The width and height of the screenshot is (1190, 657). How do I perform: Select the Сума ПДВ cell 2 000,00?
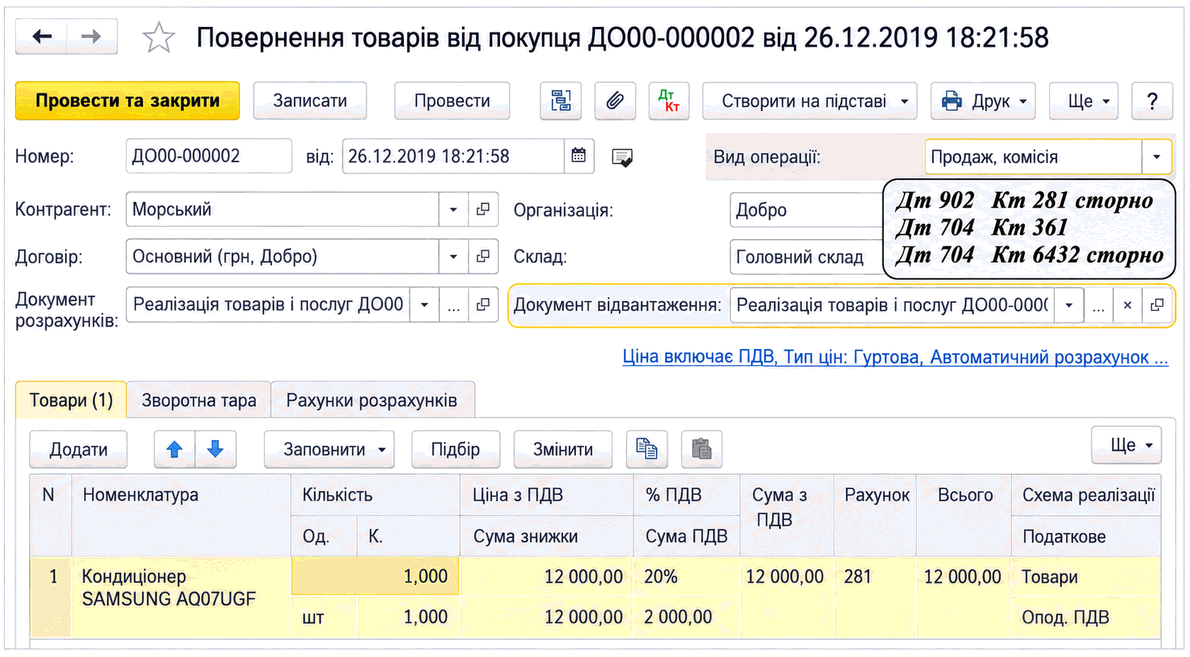click(686, 617)
